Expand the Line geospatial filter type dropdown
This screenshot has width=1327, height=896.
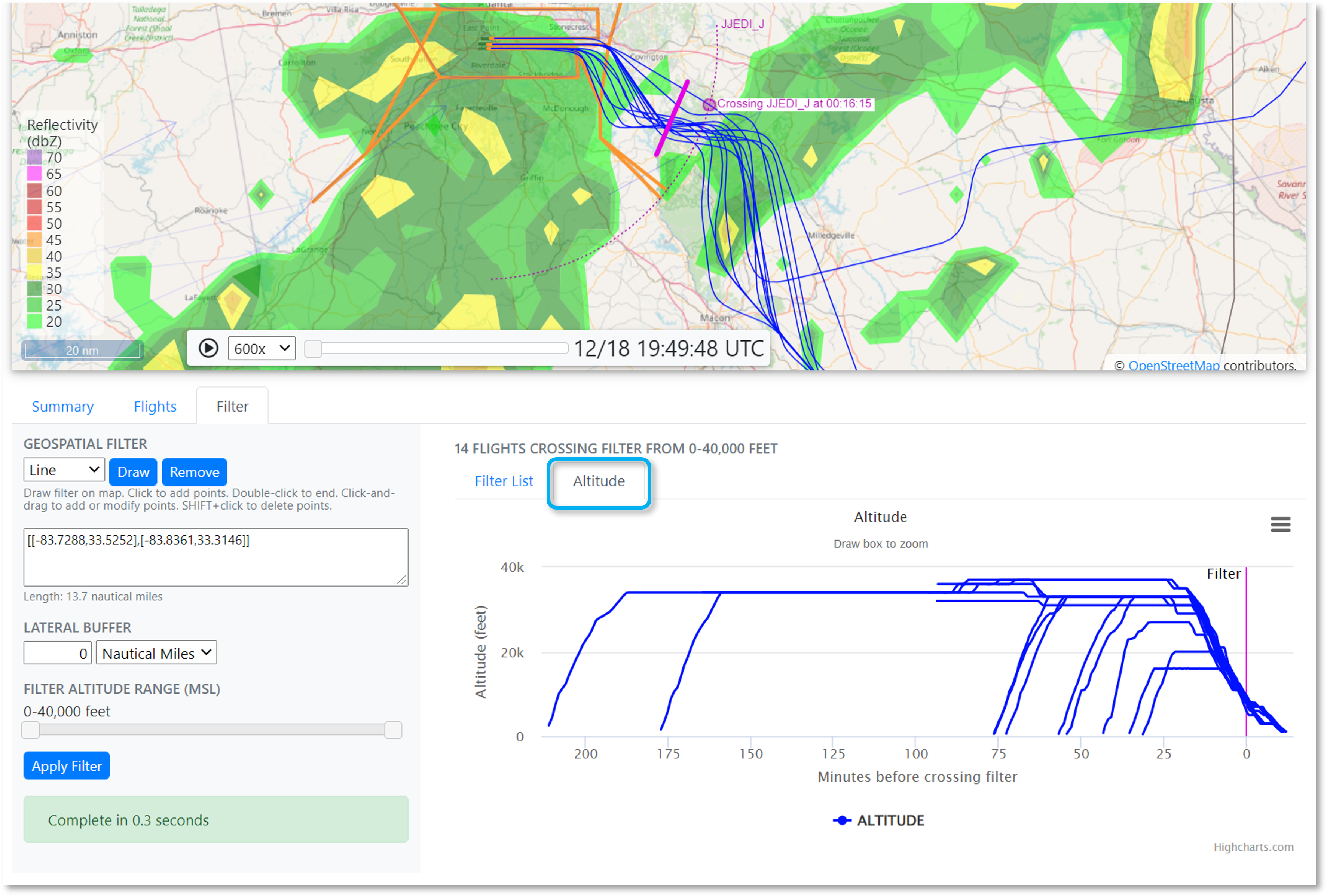pyautogui.click(x=64, y=471)
